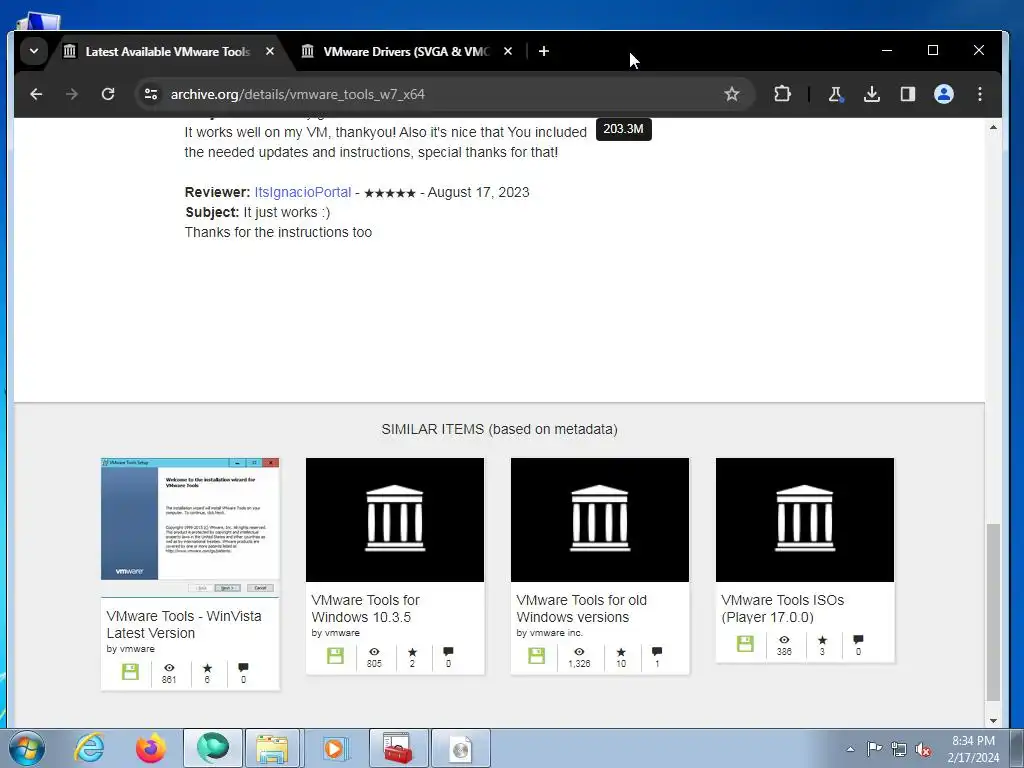
Task: Open VMware Tools for Windows 10.3.5 thumbnail
Action: 395,520
